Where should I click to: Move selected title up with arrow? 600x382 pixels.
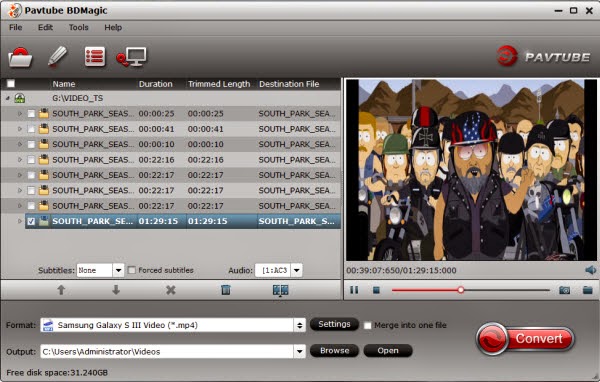click(61, 290)
